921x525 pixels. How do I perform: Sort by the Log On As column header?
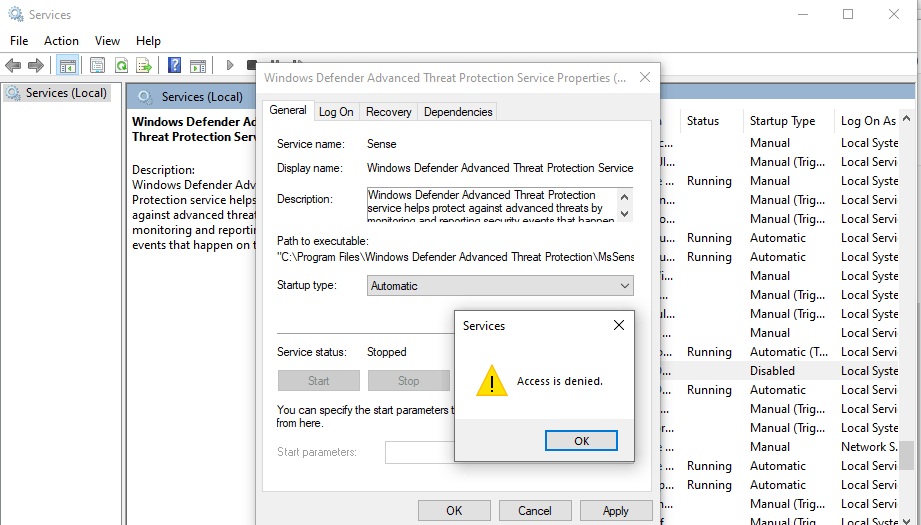click(868, 121)
